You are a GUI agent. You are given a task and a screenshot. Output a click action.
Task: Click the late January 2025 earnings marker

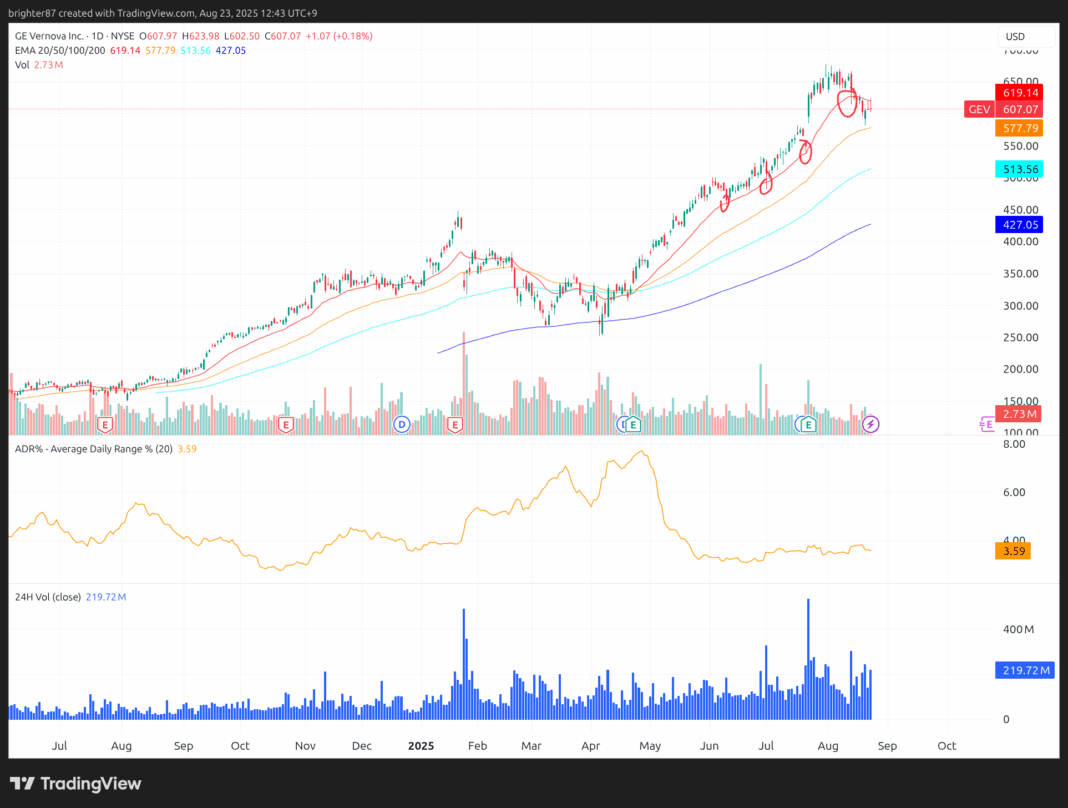pyautogui.click(x=456, y=424)
